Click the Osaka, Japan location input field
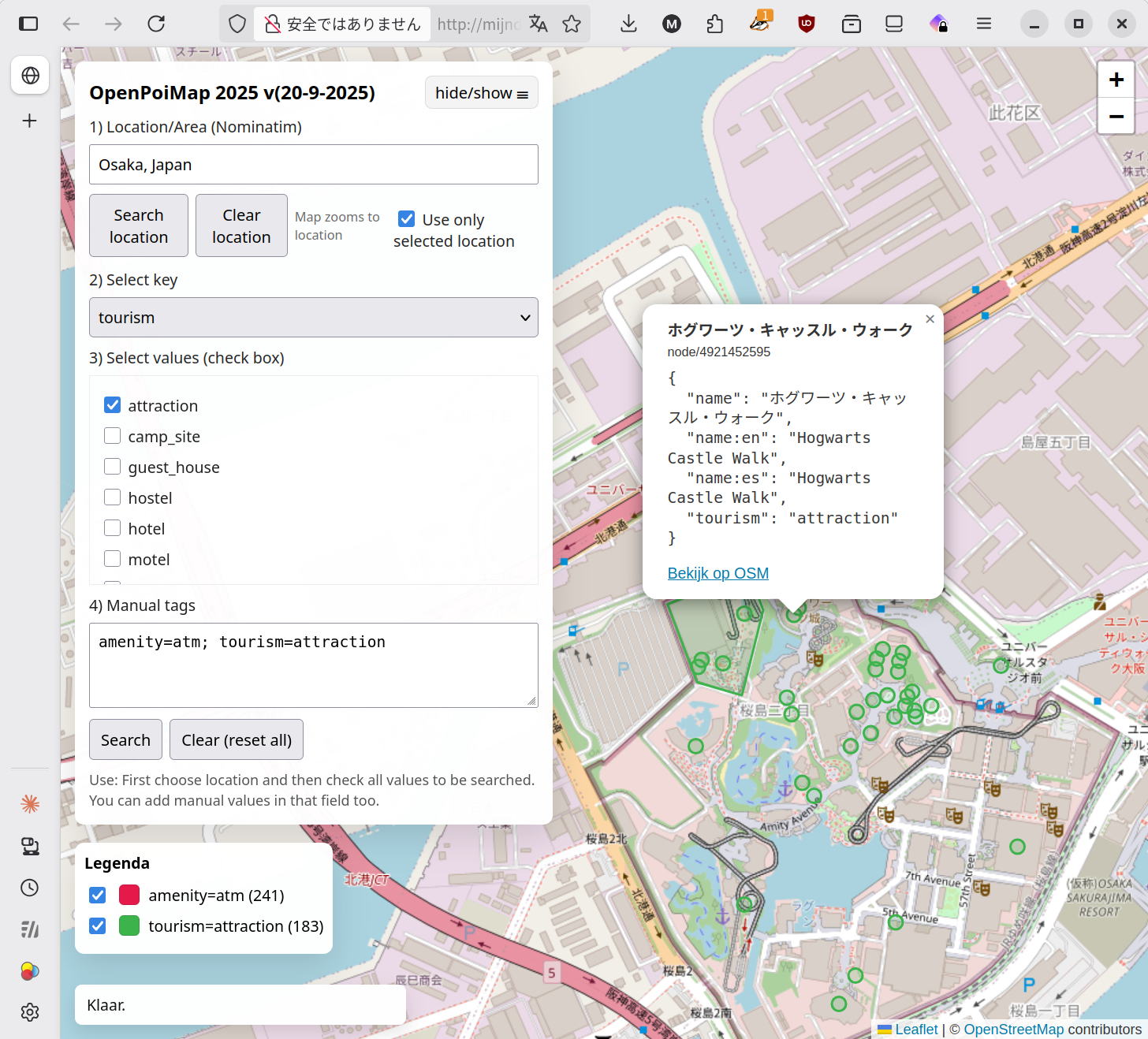Screen dimensions: 1148x1039 313,165
